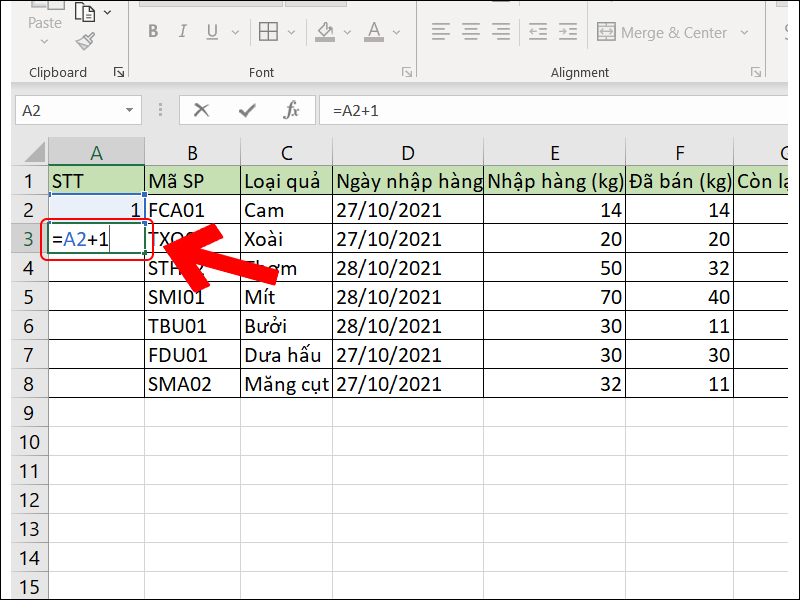Open the Fill Color dropdown arrow

tap(348, 31)
